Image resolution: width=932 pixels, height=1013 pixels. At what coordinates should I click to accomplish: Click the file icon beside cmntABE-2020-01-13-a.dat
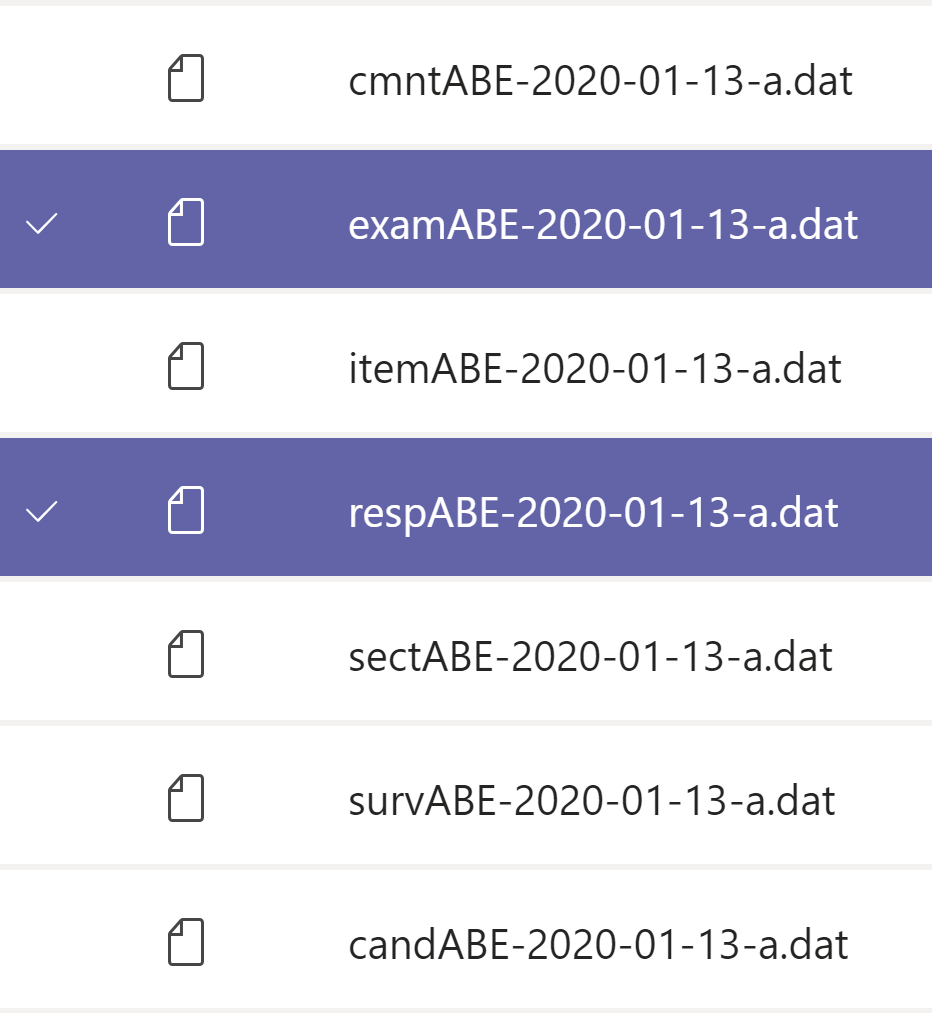pyautogui.click(x=185, y=81)
